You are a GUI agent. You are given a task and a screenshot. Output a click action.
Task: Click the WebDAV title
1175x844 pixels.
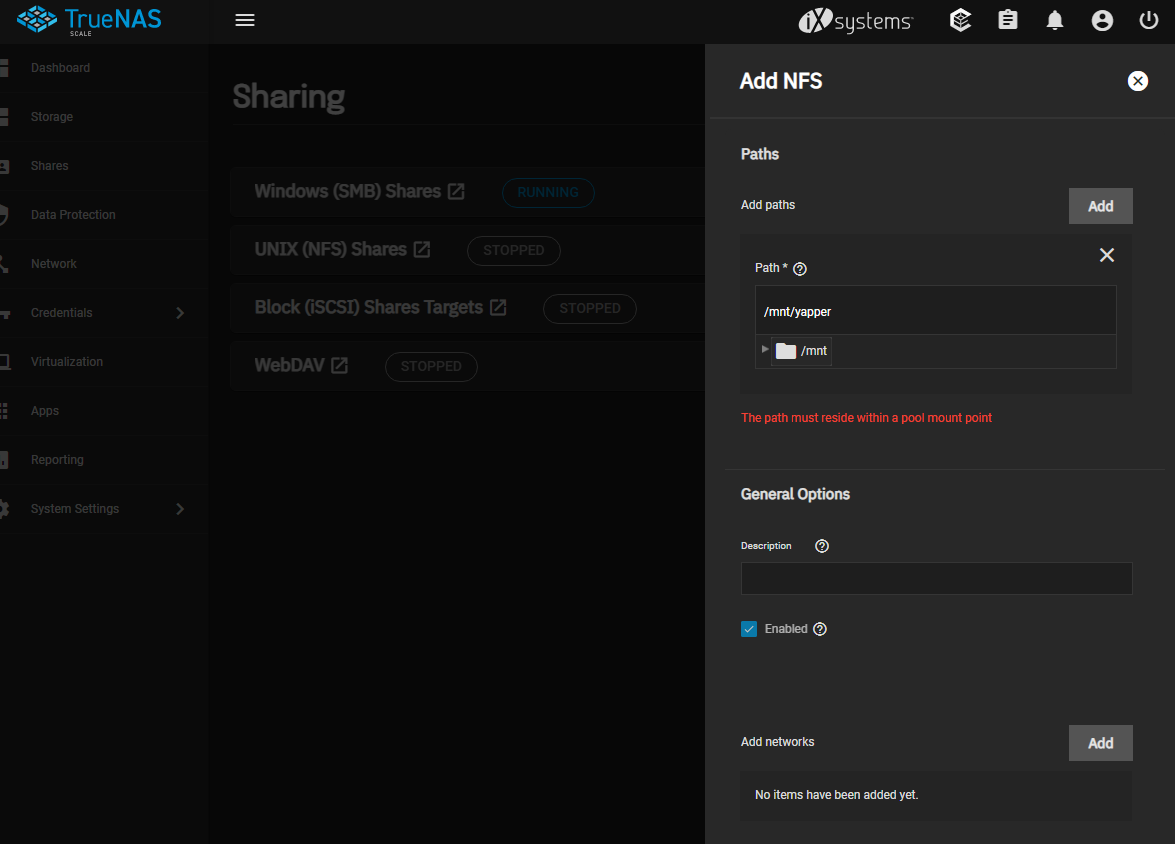pyautogui.click(x=289, y=365)
